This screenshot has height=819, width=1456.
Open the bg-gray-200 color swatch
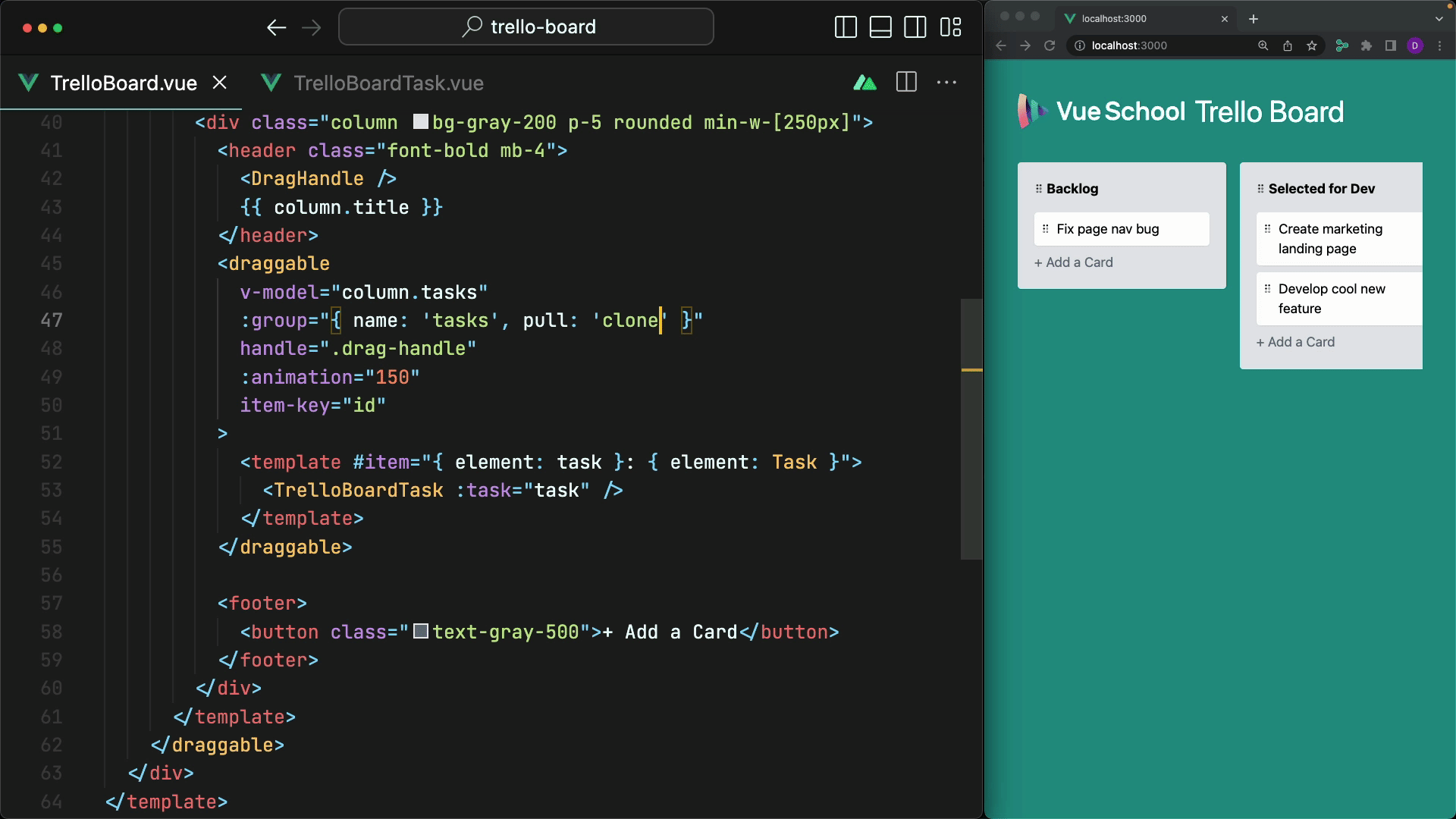[421, 121]
